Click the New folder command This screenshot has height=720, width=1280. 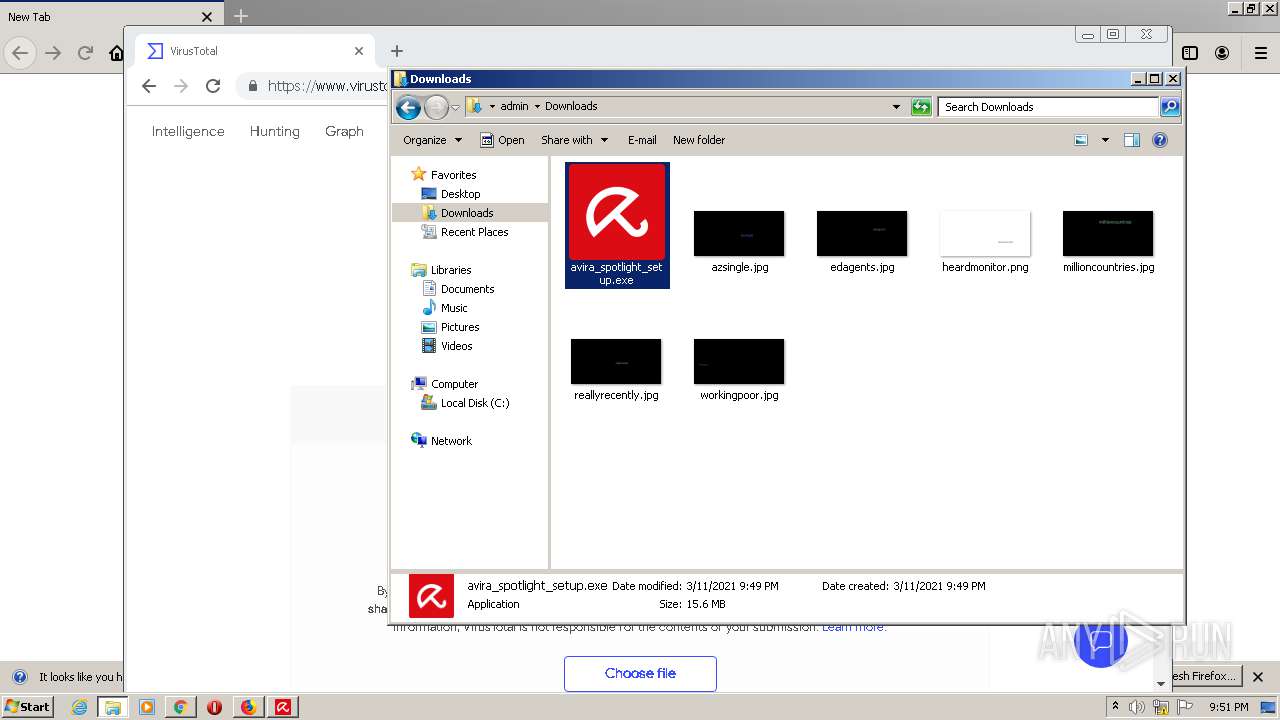point(699,140)
